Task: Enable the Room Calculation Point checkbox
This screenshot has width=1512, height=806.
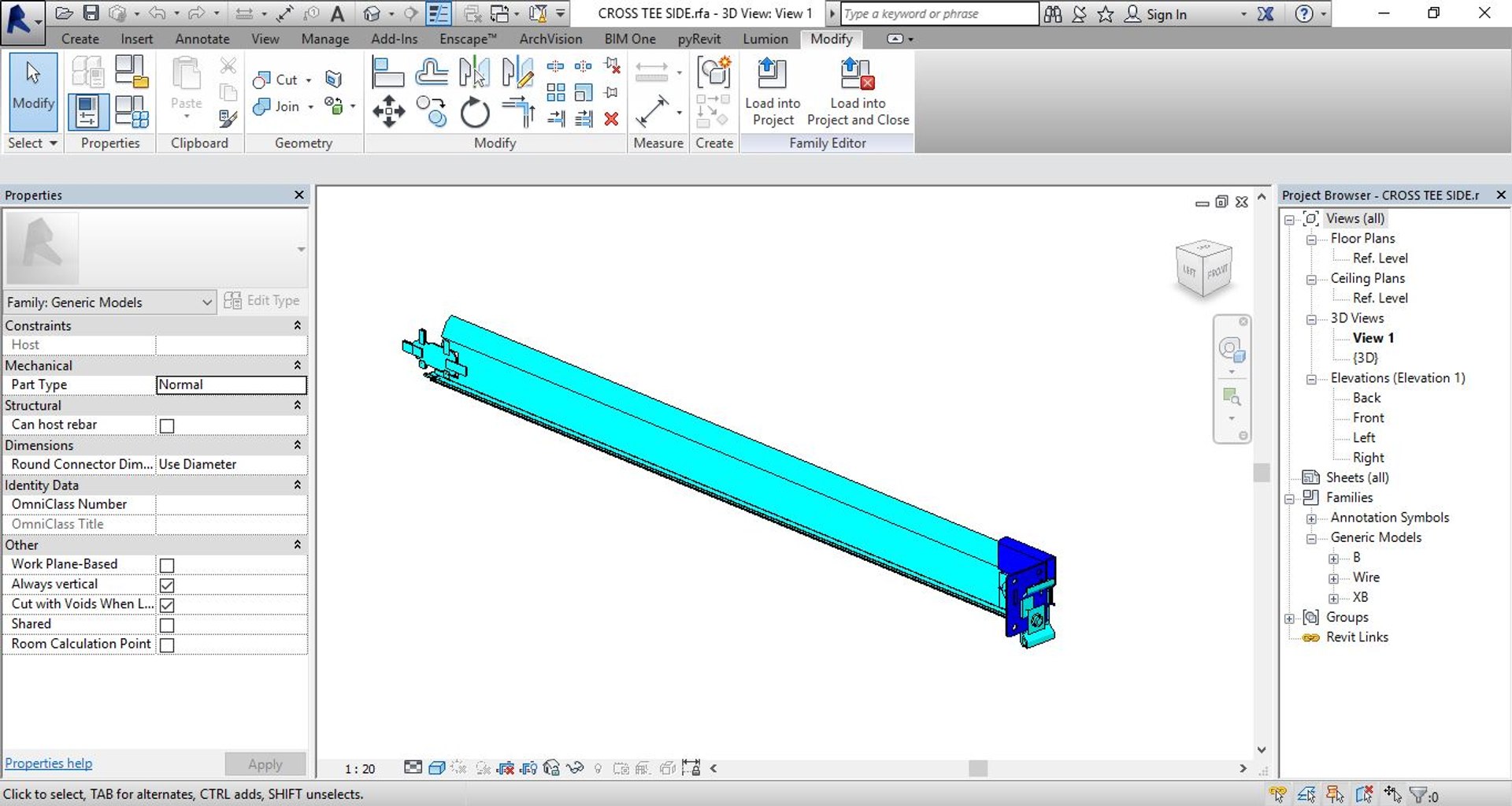Action: pos(167,644)
